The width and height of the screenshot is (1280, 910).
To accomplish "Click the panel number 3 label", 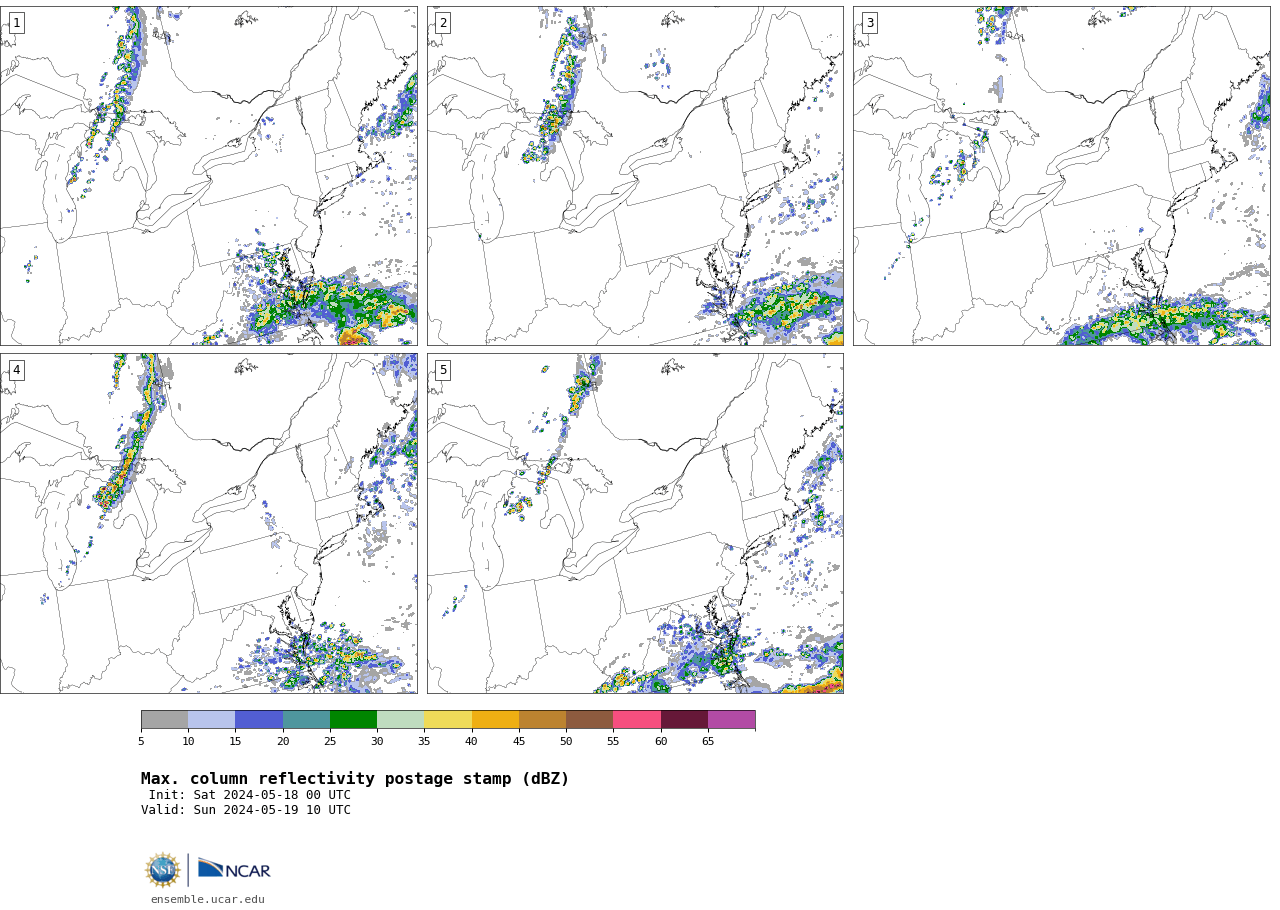I will tap(869, 23).
